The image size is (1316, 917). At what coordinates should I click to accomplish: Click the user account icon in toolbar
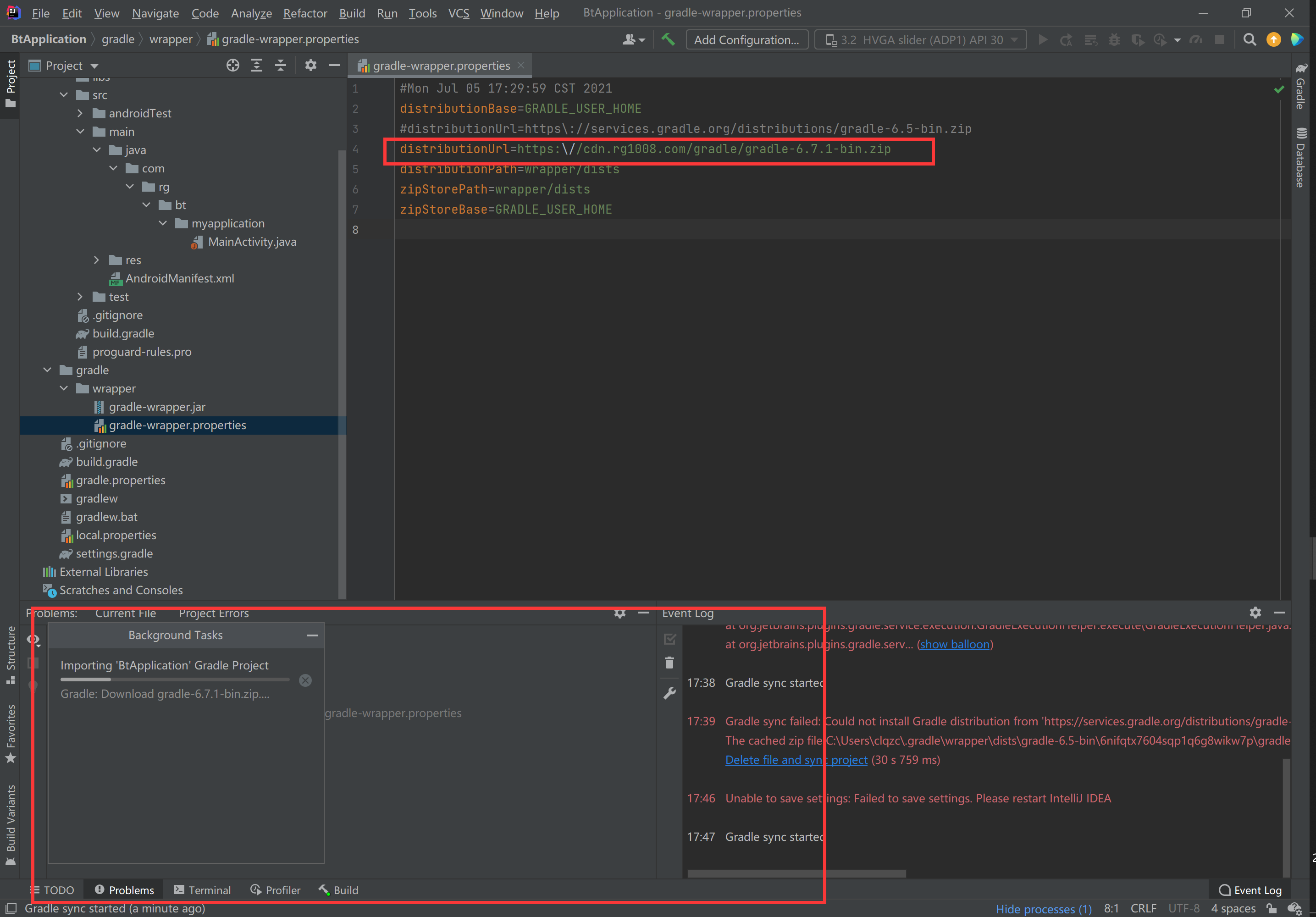[633, 39]
